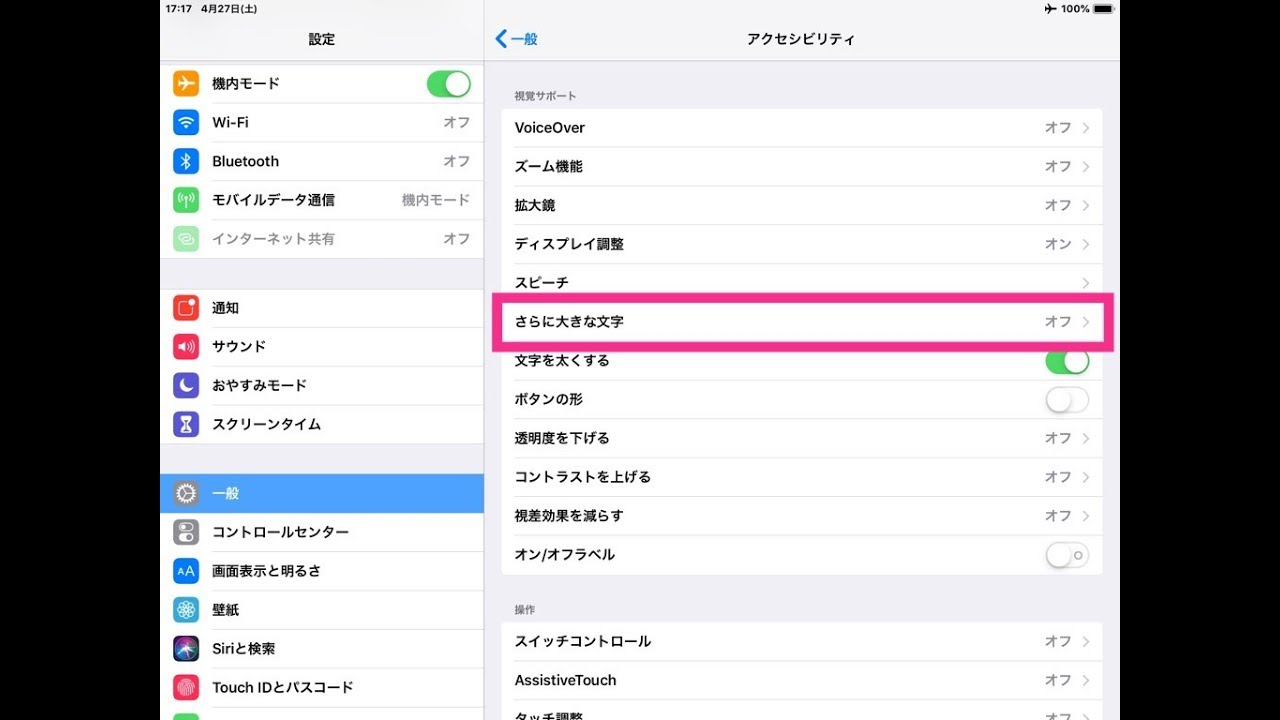1280x720 pixels.
Task: Open VoiceOver settings chevron
Action: (x=1086, y=128)
